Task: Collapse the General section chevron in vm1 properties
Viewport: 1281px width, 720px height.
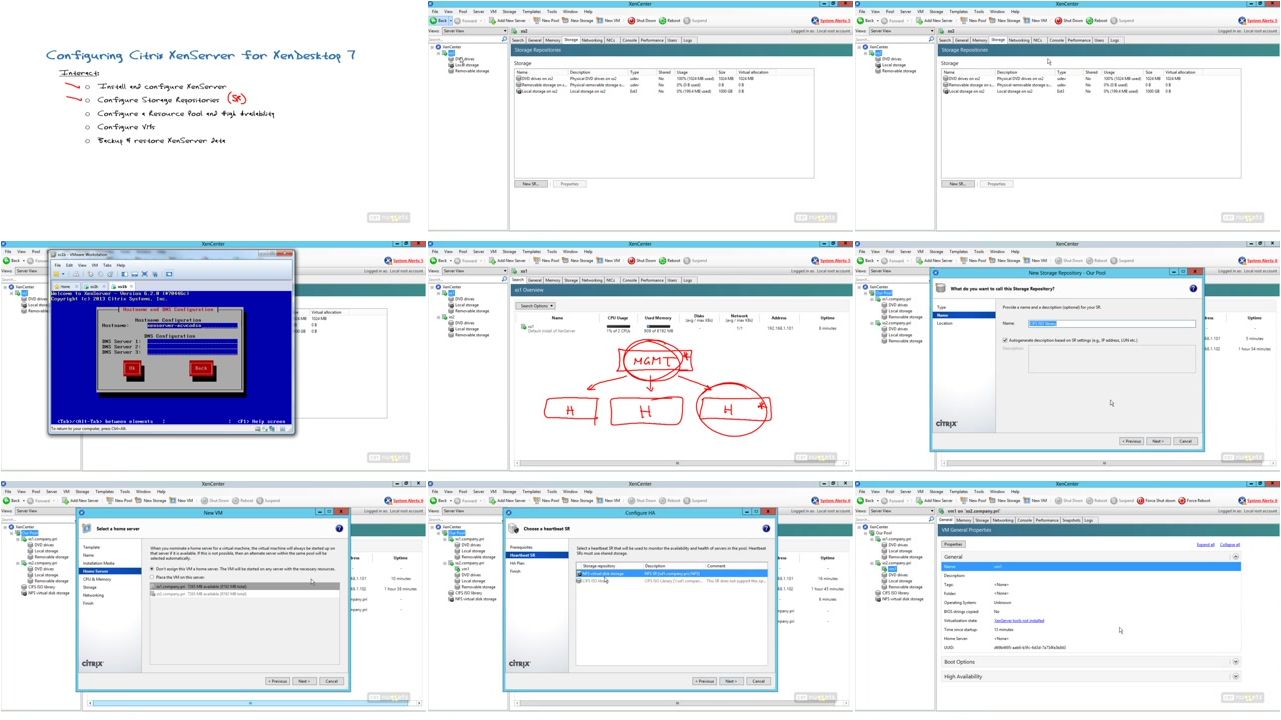Action: coord(1236,557)
